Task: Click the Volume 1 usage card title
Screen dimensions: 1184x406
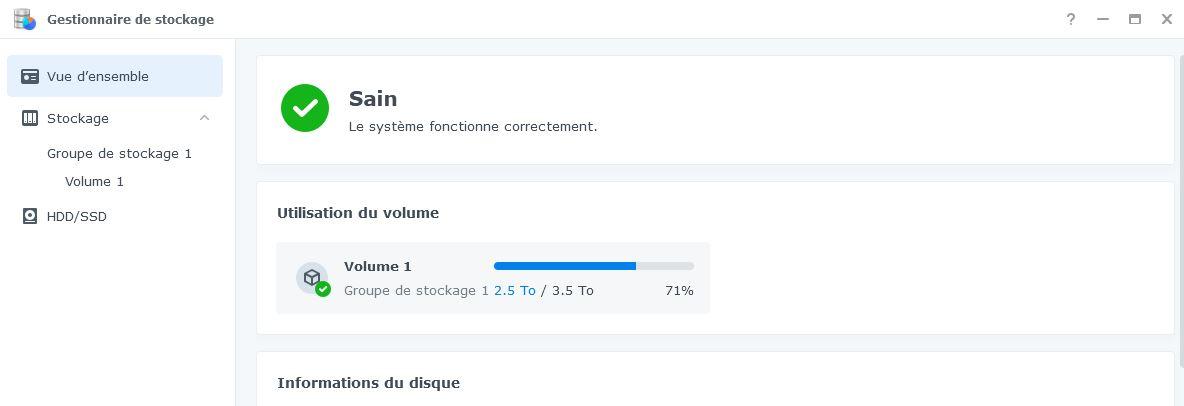Action: click(378, 266)
